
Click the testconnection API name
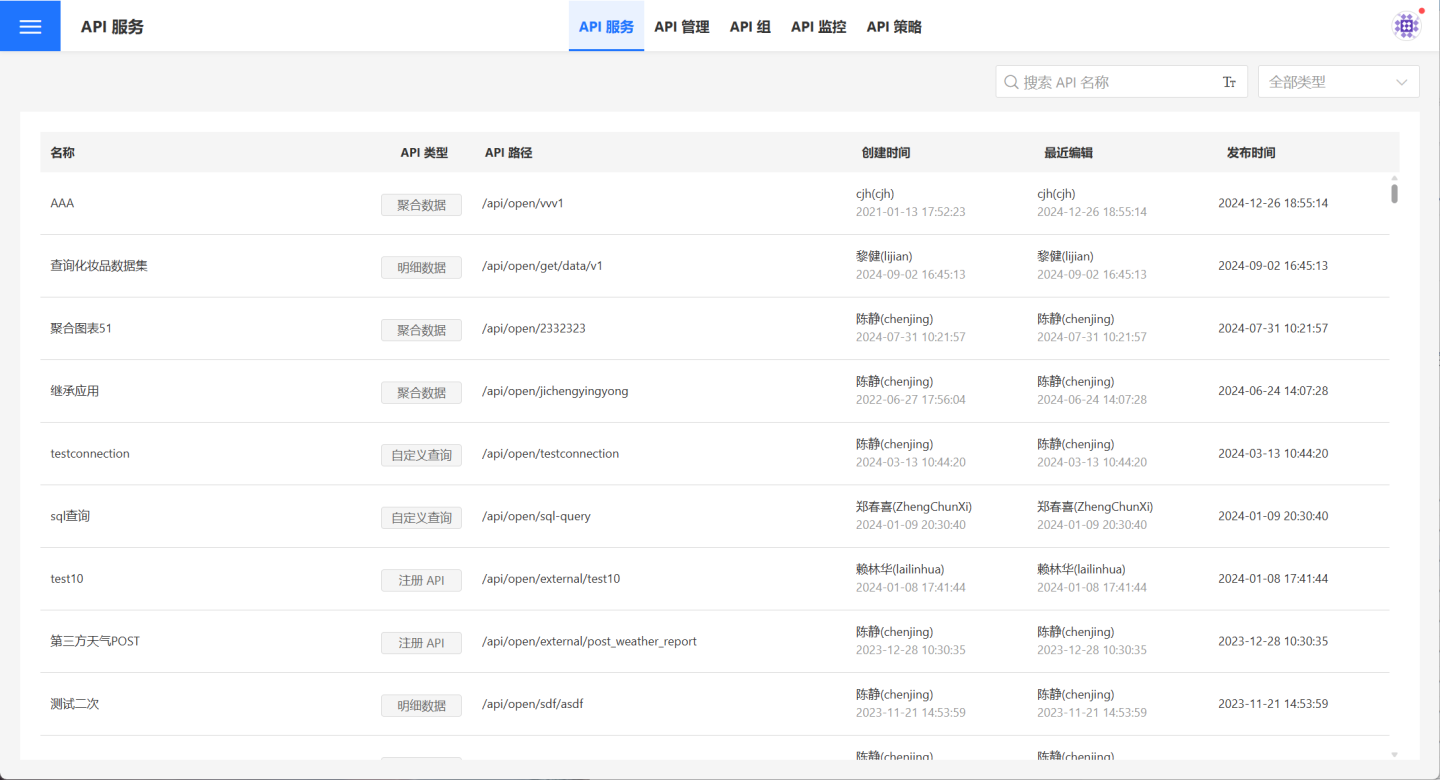[x=90, y=454]
